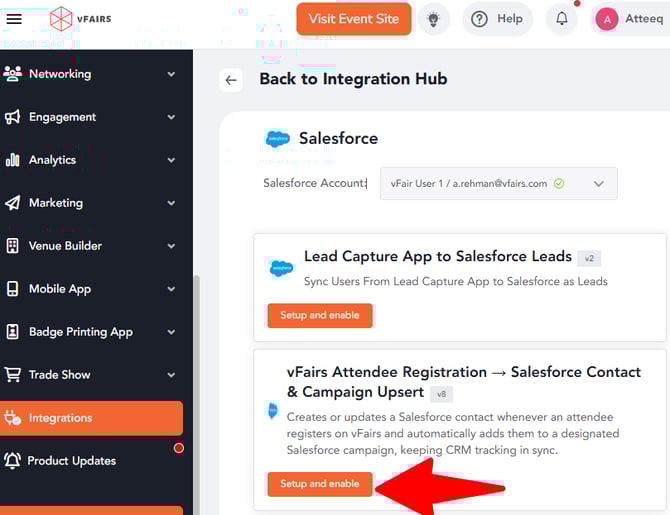
Task: Click the Trade Show cart icon
Action: pyautogui.click(x=13, y=375)
